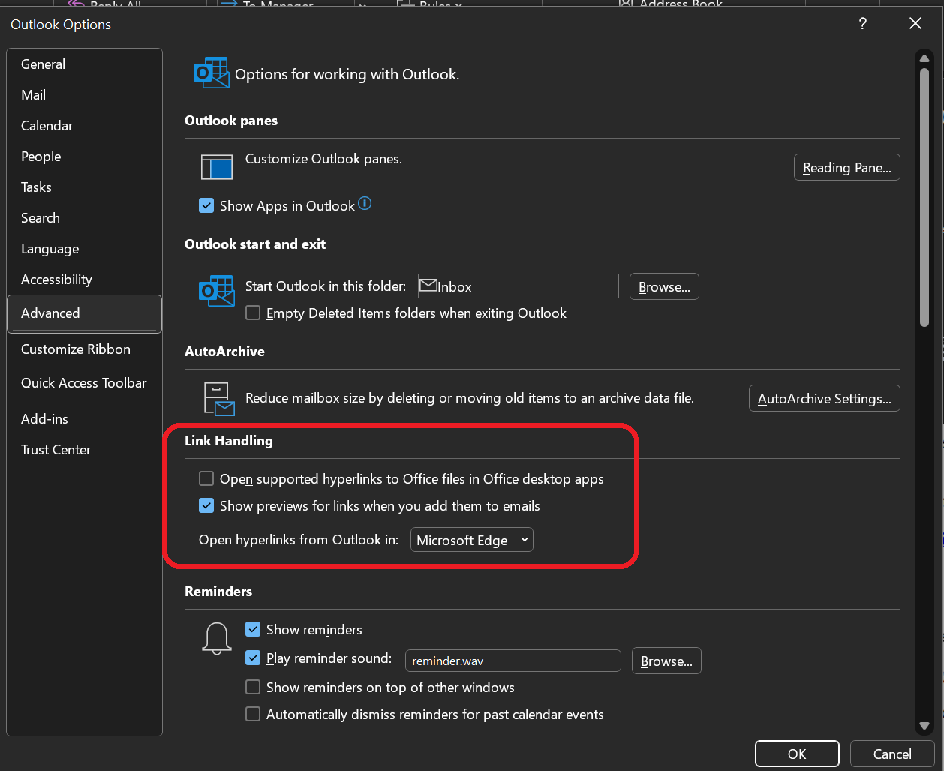Open Customize Ribbon settings

pyautogui.click(x=84, y=349)
